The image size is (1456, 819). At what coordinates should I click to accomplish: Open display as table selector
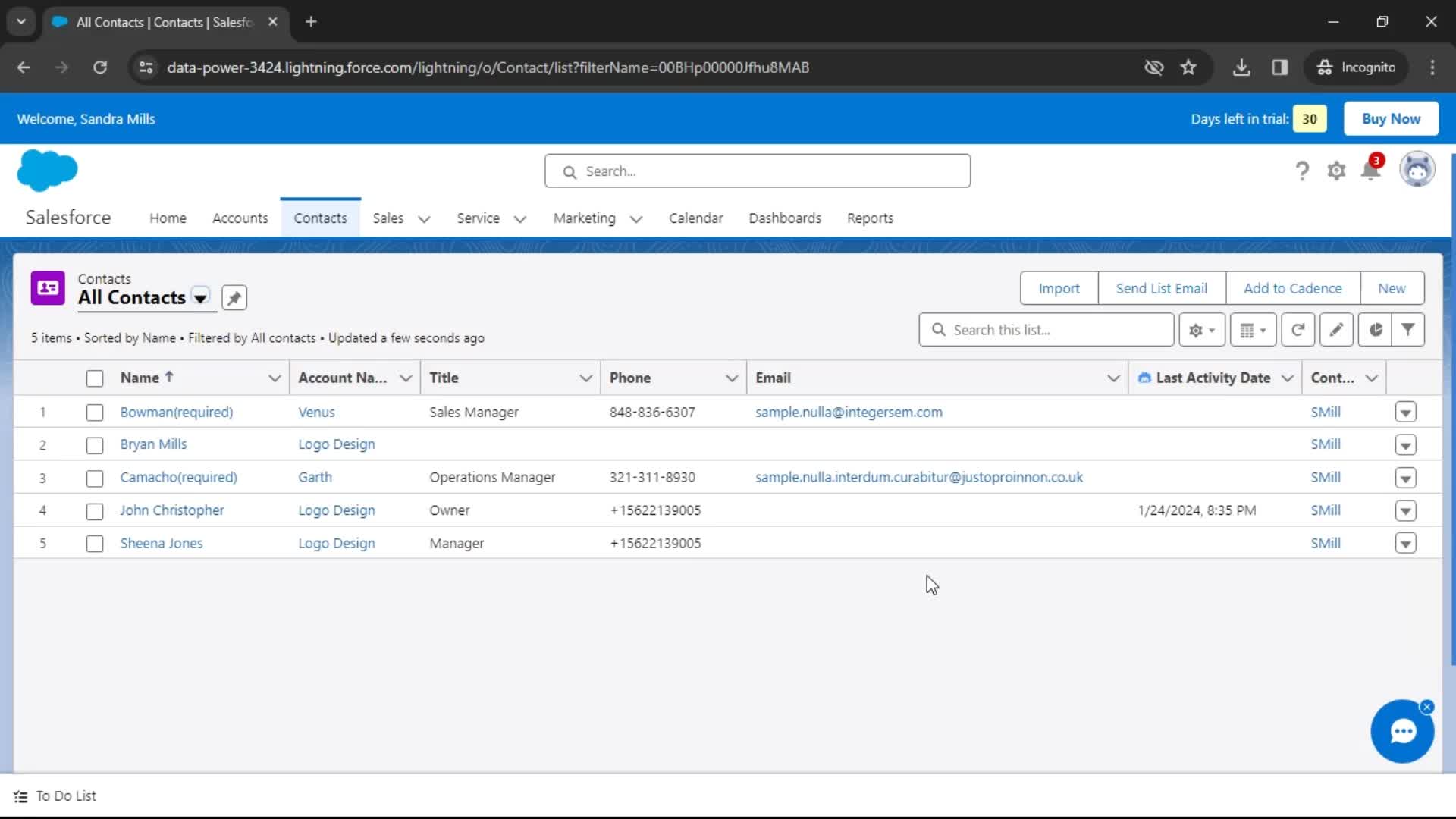coord(1253,330)
